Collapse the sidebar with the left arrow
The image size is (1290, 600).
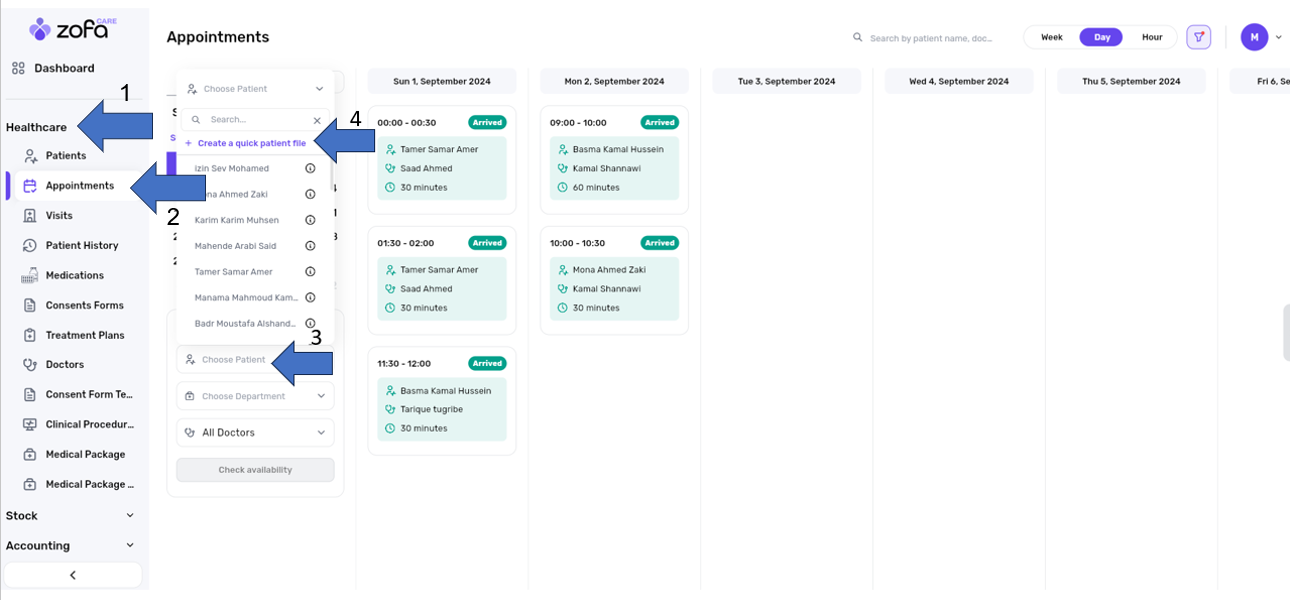pyautogui.click(x=72, y=575)
